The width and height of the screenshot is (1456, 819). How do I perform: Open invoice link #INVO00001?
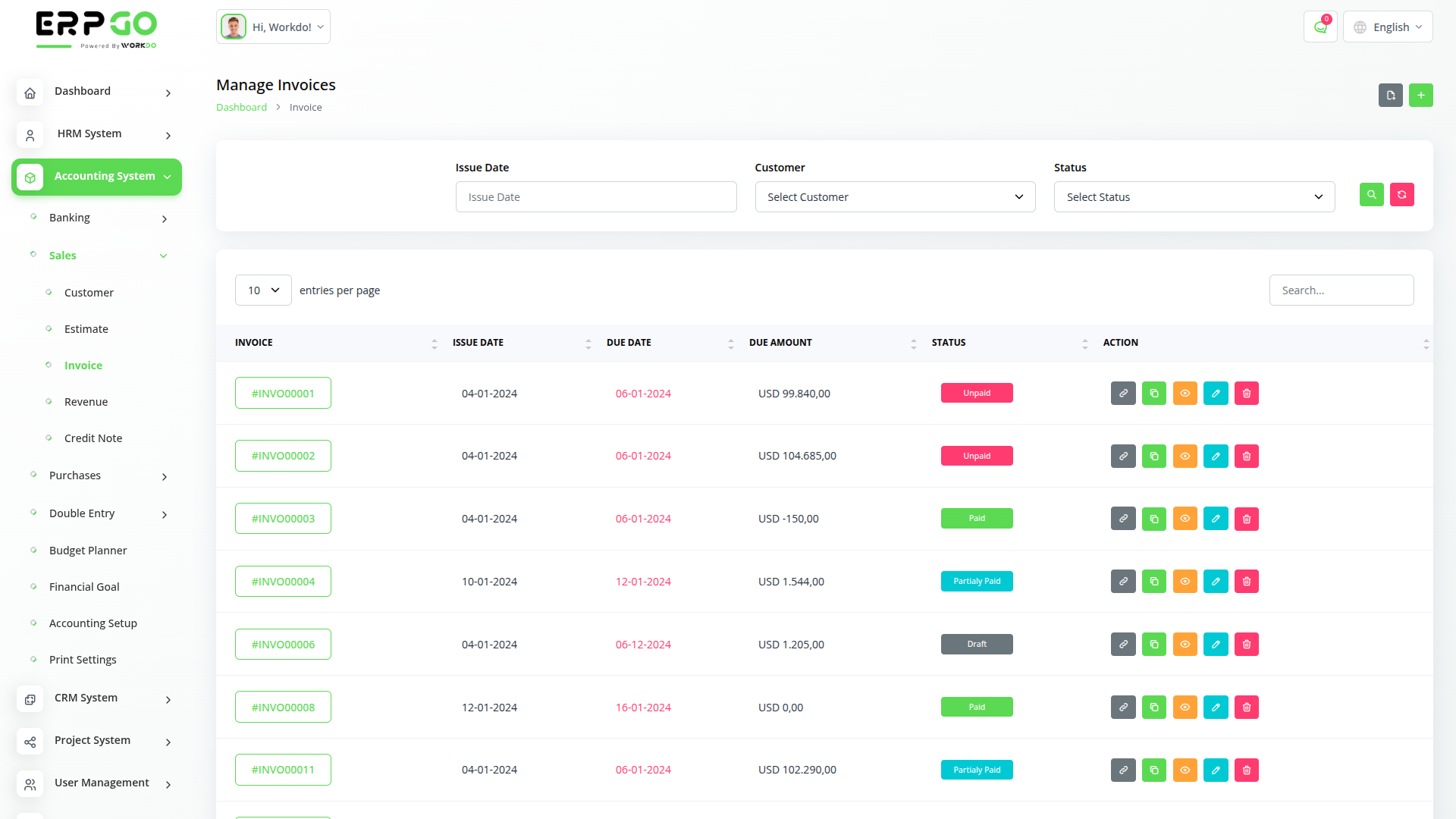tap(283, 394)
